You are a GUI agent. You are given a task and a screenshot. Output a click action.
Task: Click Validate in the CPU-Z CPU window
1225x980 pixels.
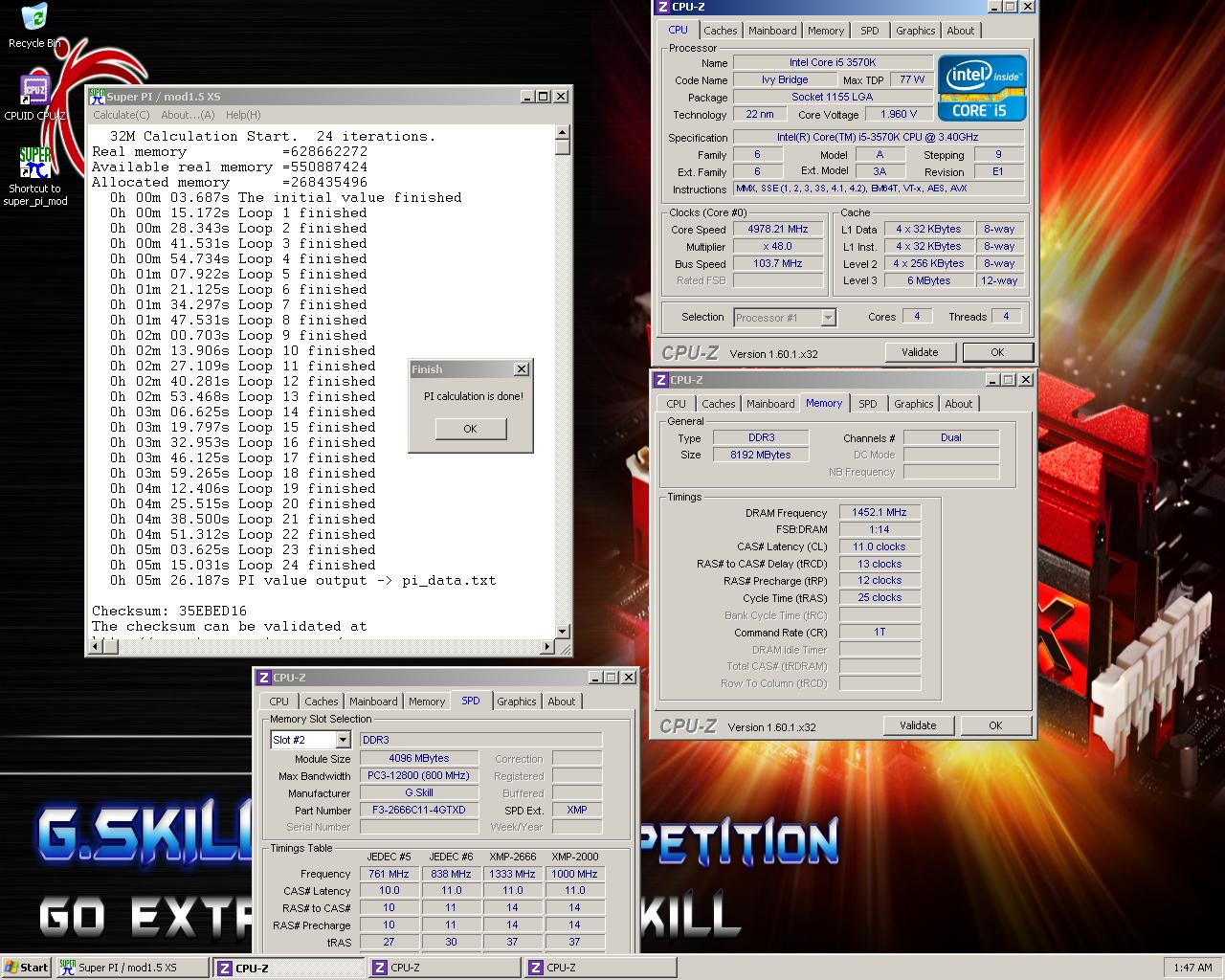pyautogui.click(x=920, y=352)
